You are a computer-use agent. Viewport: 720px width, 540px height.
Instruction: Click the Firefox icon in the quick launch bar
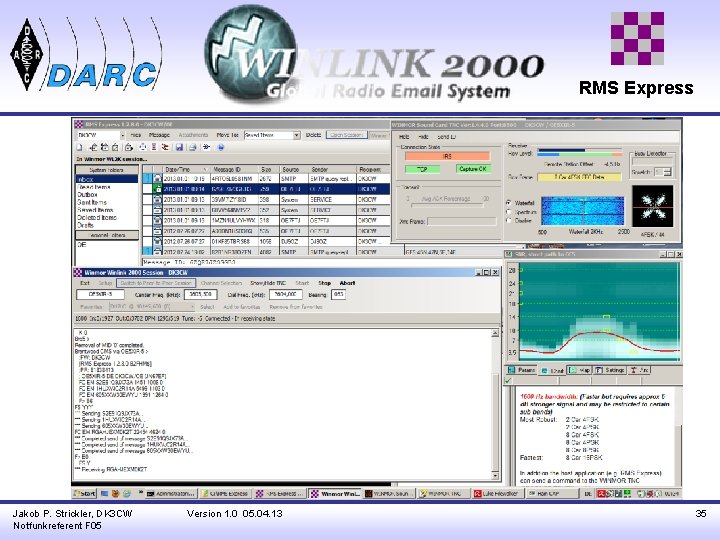tap(115, 494)
